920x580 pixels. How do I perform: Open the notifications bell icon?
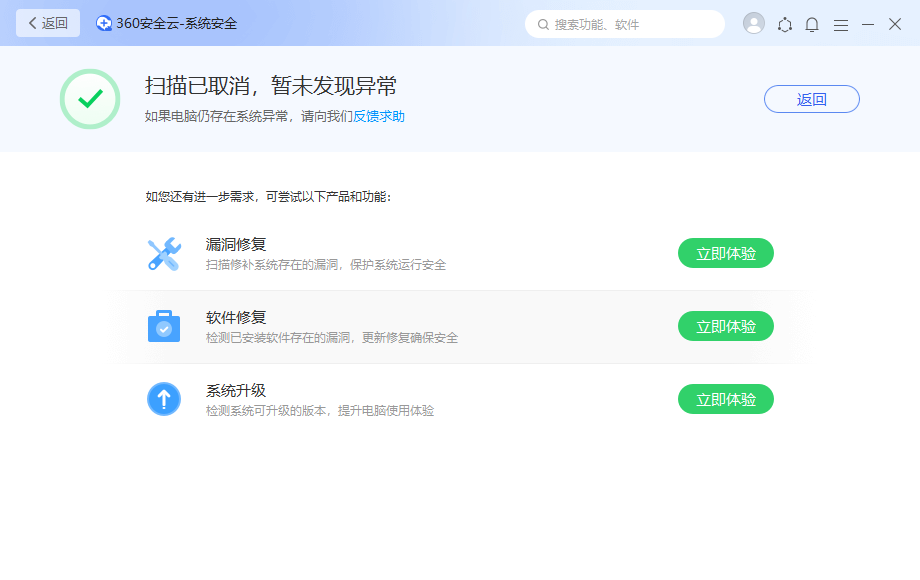[812, 25]
